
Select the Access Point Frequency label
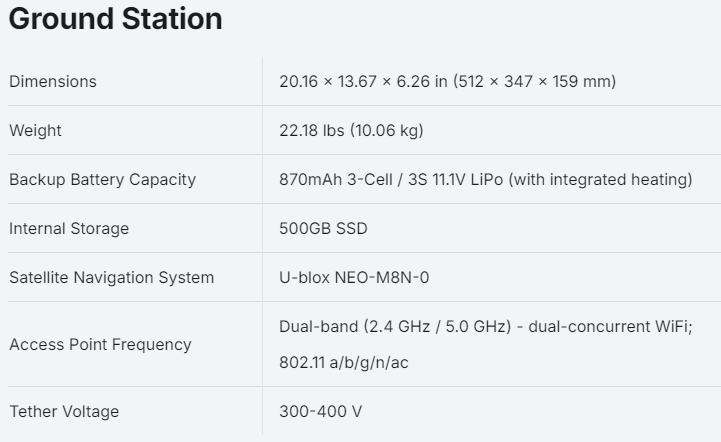(100, 344)
